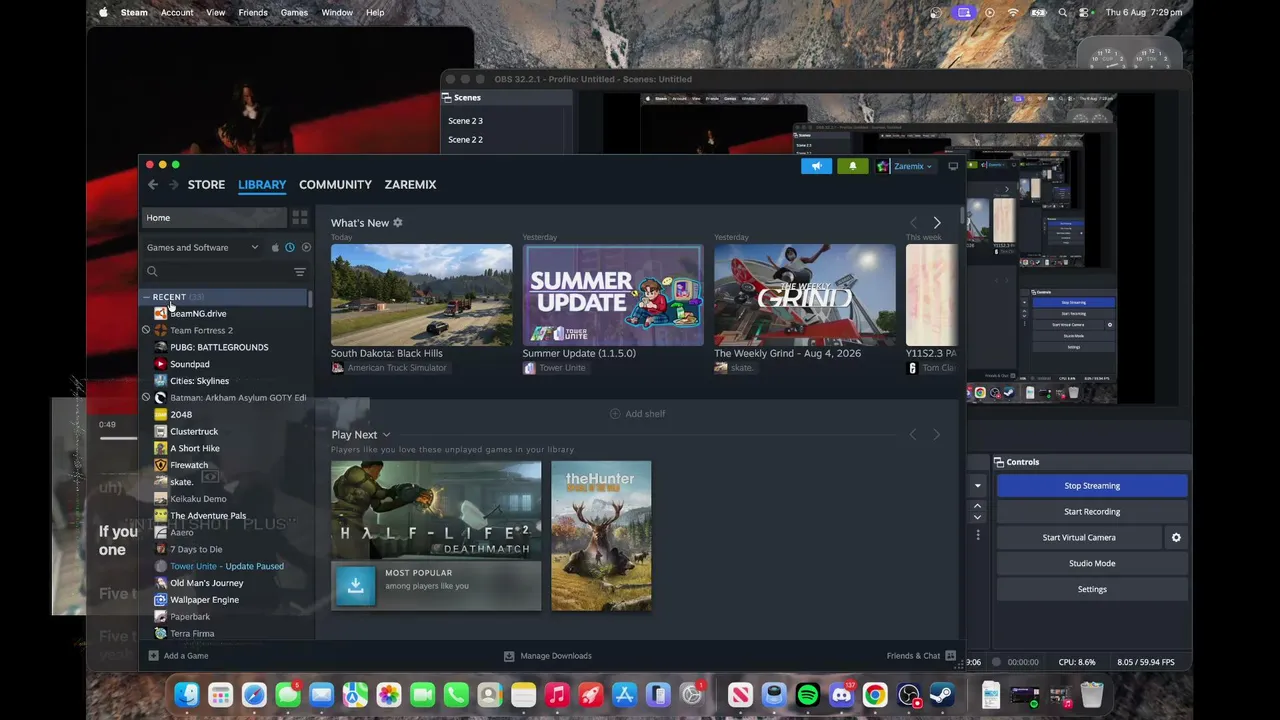Click Start Recording in OBS
The width and height of the screenshot is (1280, 720).
point(1092,512)
